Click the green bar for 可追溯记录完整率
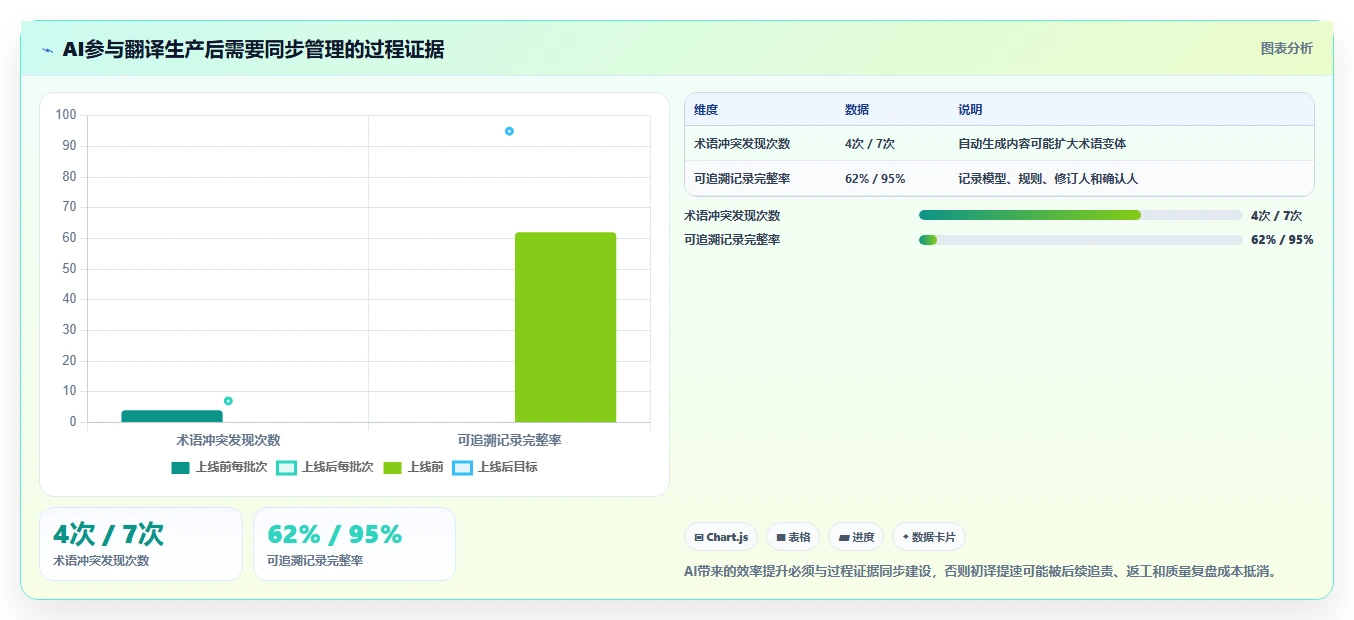Image resolution: width=1354 pixels, height=620 pixels. pyautogui.click(x=565, y=327)
